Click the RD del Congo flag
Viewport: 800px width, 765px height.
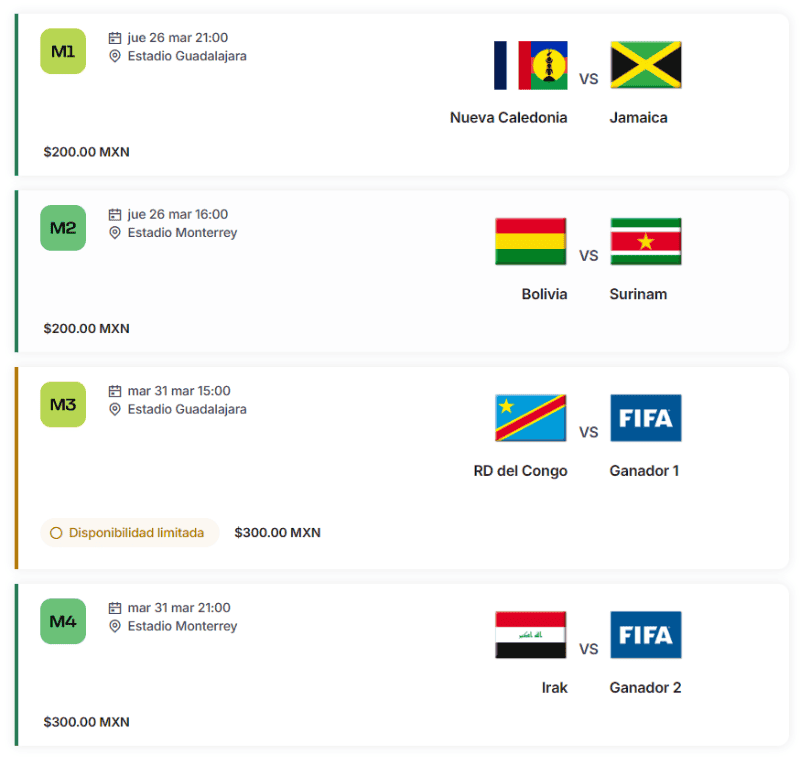pos(530,418)
